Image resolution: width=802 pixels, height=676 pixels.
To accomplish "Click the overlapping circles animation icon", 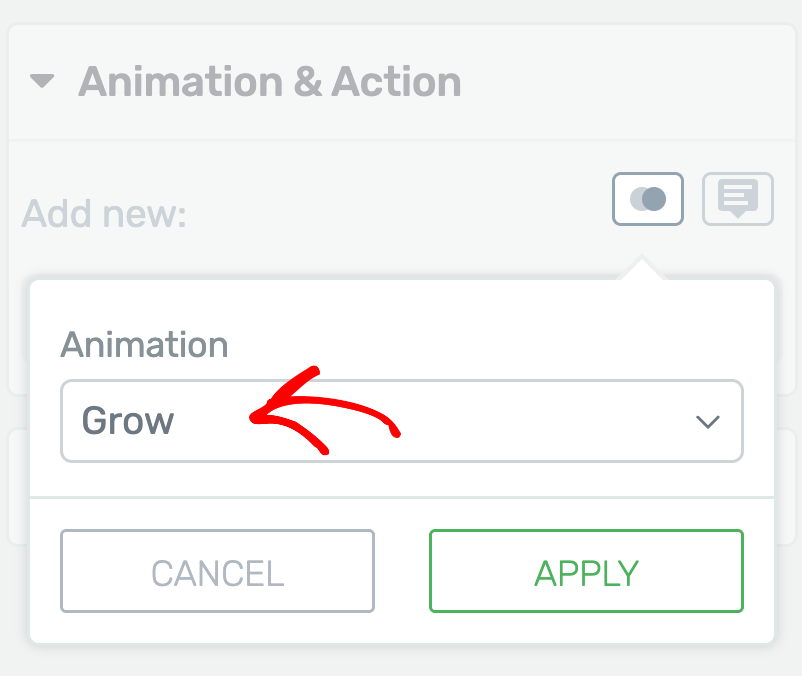I will (648, 199).
